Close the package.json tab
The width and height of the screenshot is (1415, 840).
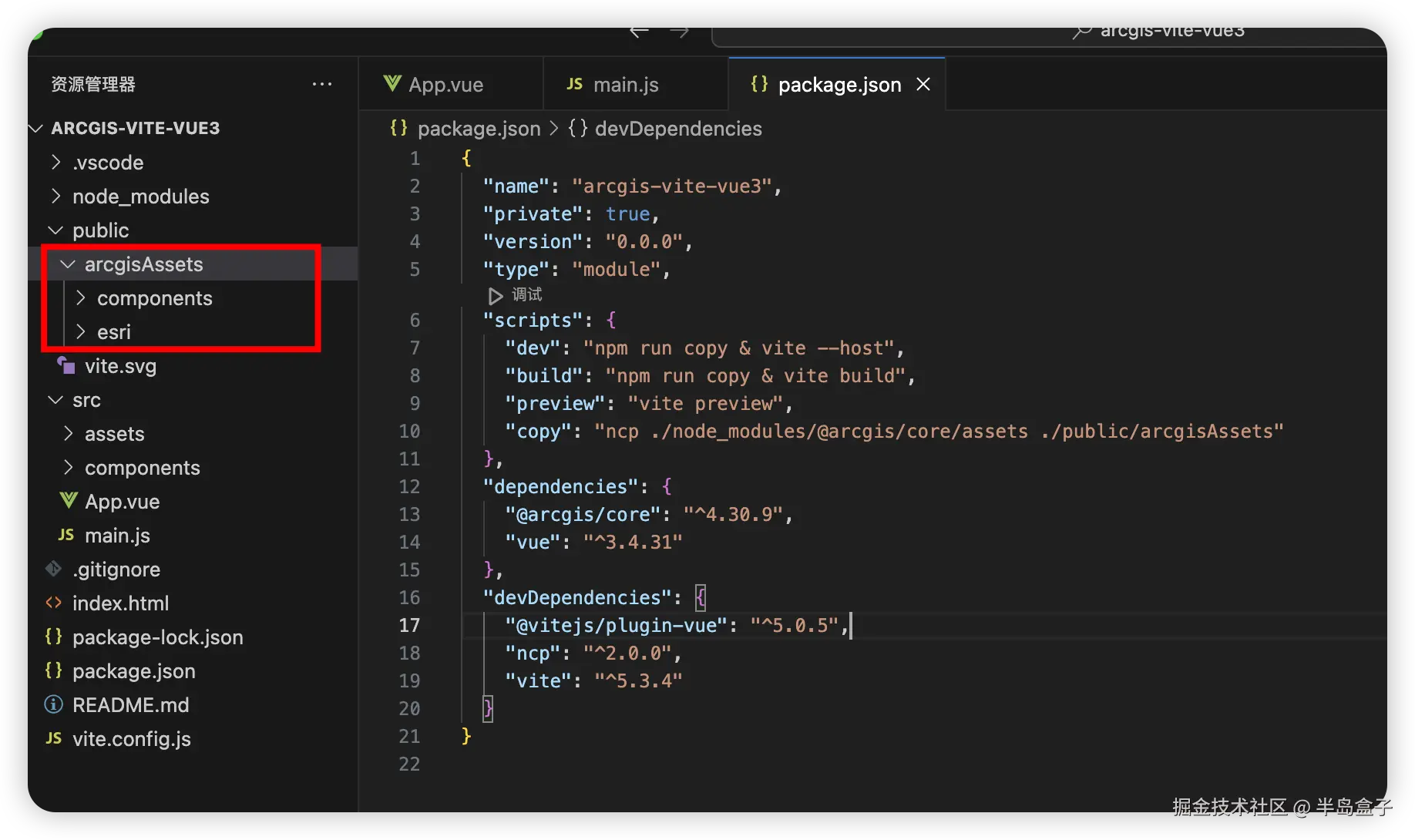click(923, 84)
